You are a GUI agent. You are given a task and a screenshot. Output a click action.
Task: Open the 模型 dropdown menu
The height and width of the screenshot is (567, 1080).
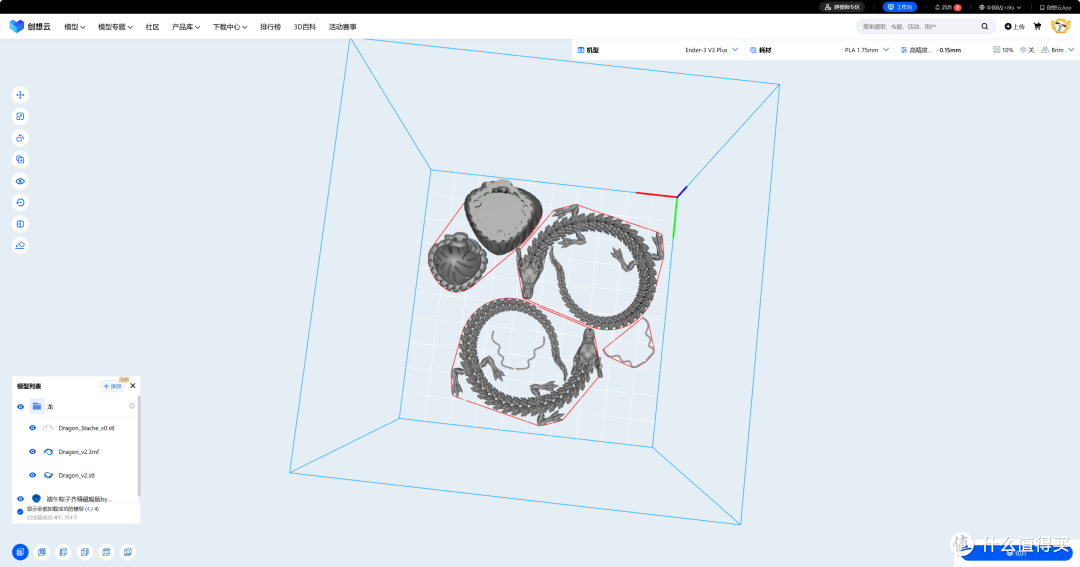tap(74, 27)
